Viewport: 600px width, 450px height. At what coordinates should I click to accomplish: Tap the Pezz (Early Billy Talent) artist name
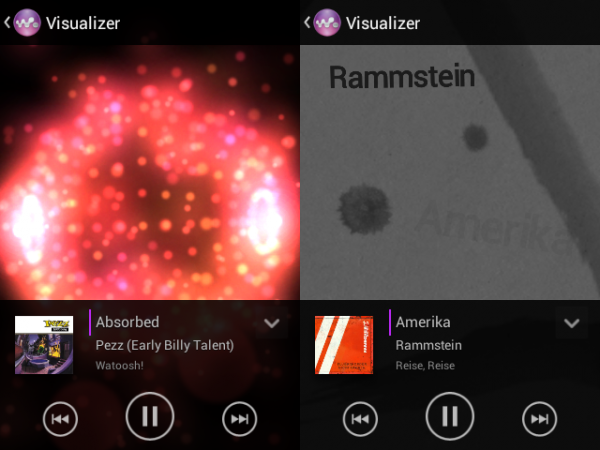click(x=165, y=345)
